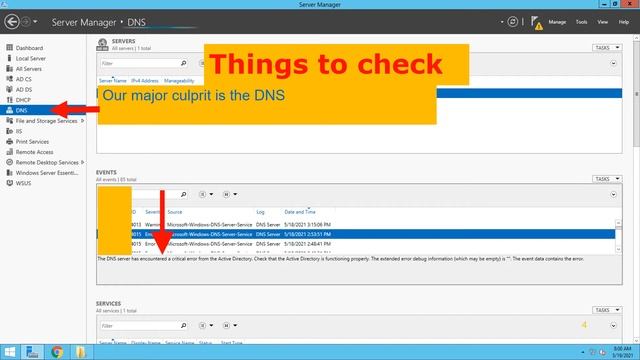
Task: Collapse the Services section chevron
Action: click(613, 325)
